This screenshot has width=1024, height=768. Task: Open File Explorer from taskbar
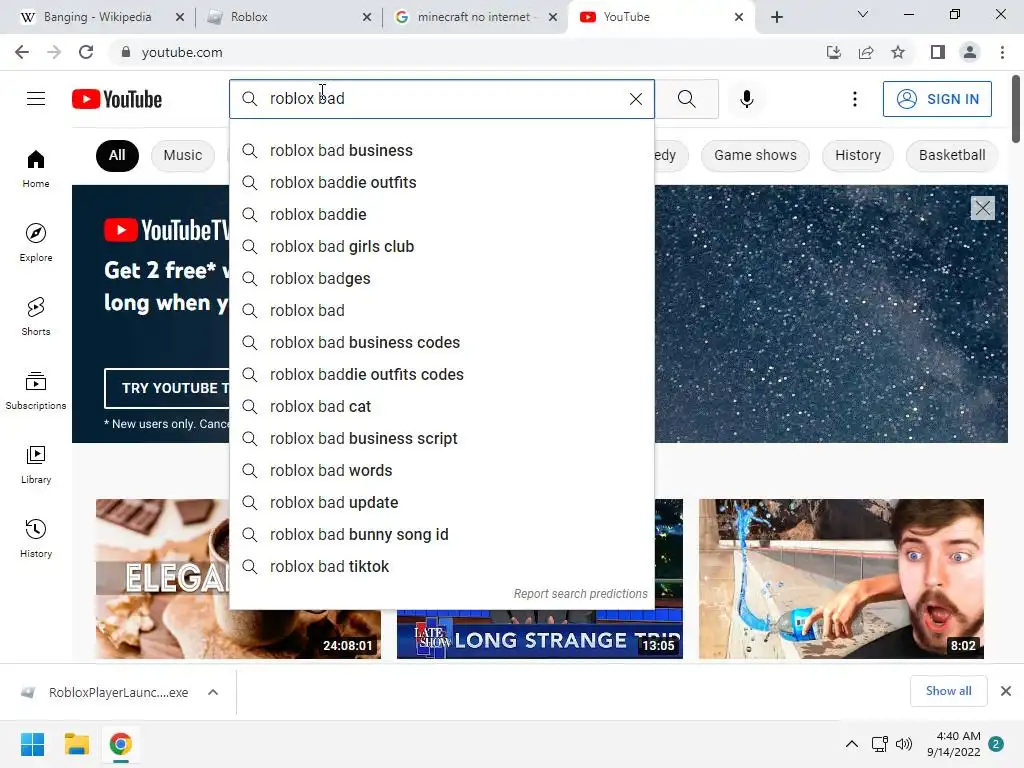pyautogui.click(x=76, y=744)
